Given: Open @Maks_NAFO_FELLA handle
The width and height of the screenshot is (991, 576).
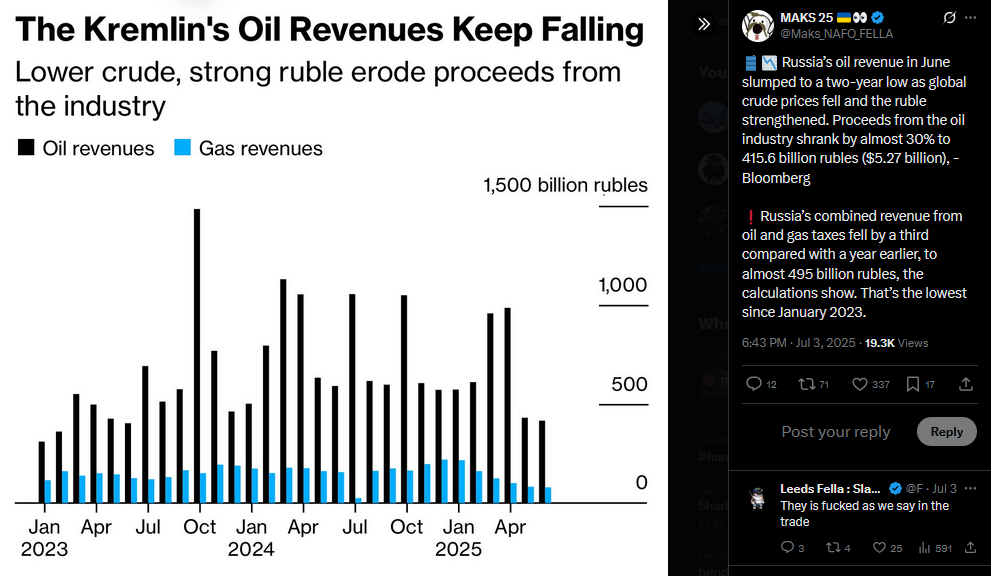Looking at the screenshot, I should [836, 34].
